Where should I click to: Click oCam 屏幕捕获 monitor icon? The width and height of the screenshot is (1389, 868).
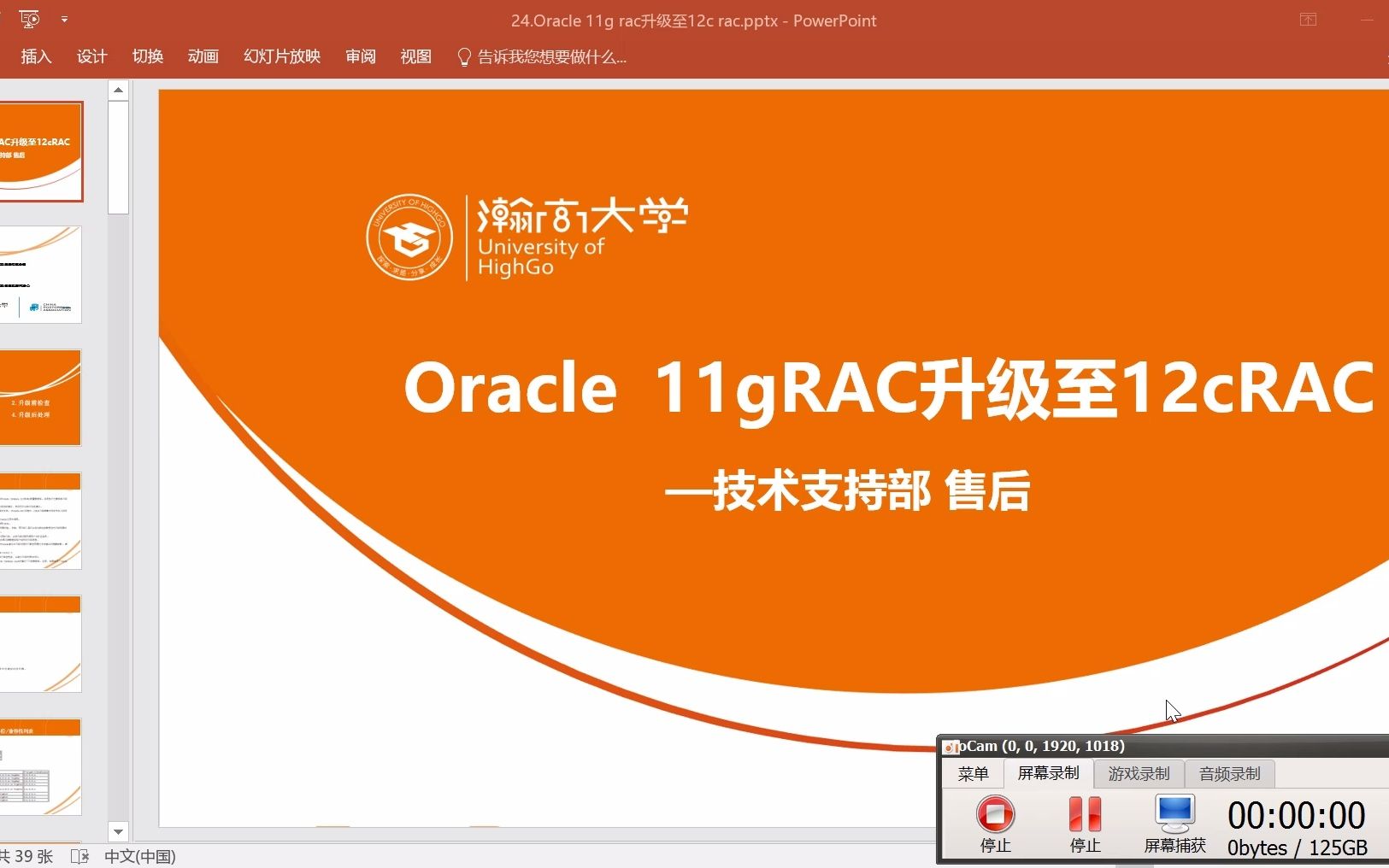(1174, 814)
